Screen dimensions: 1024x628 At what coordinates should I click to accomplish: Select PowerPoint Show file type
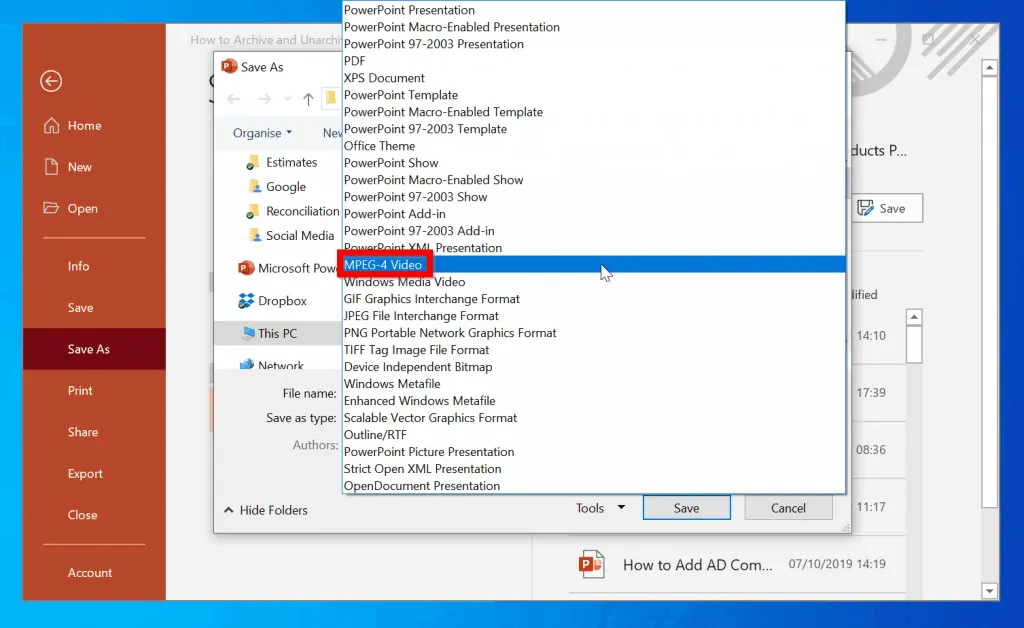coord(594,163)
